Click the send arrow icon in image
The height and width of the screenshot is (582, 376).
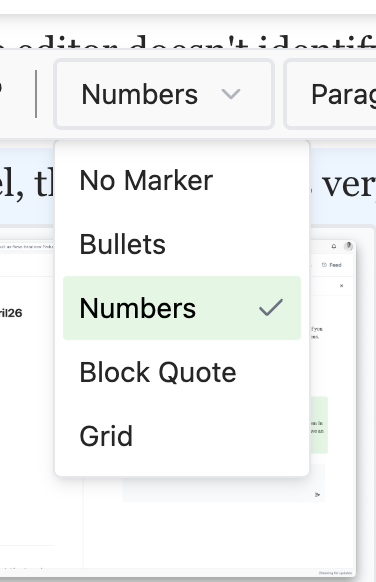pyautogui.click(x=317, y=494)
